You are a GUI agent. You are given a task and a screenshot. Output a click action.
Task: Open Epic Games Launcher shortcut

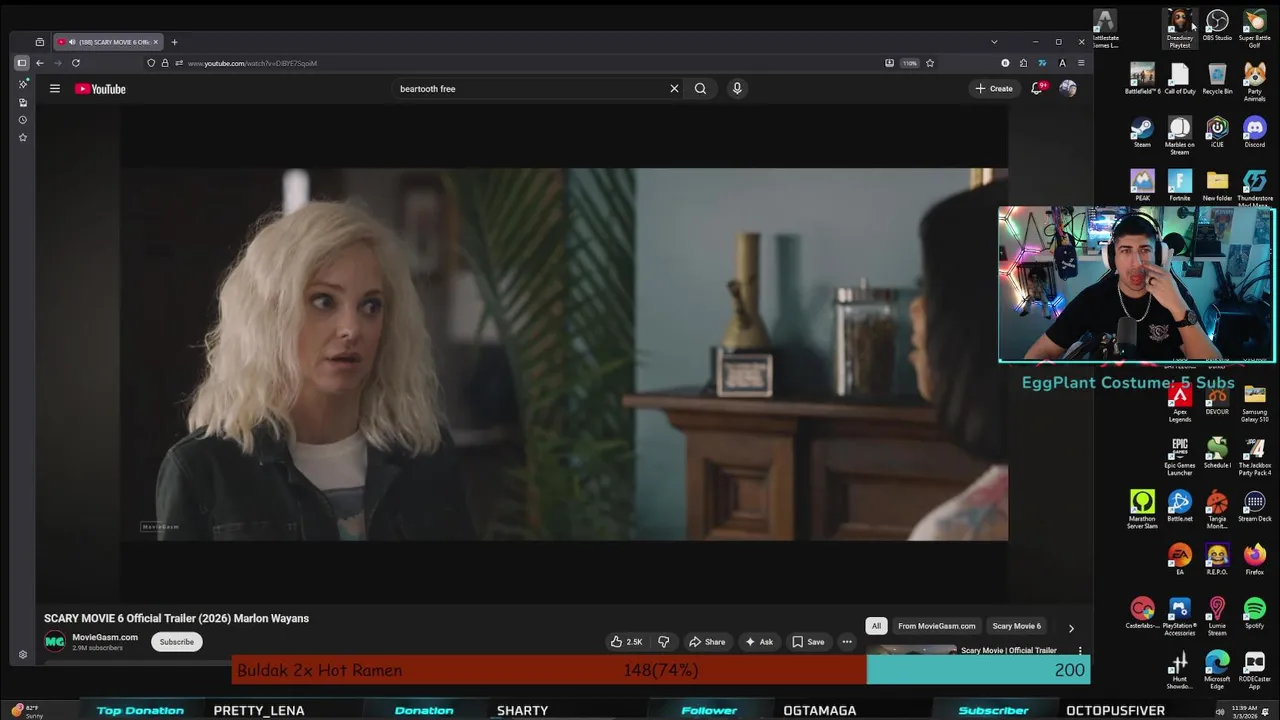(x=1180, y=456)
